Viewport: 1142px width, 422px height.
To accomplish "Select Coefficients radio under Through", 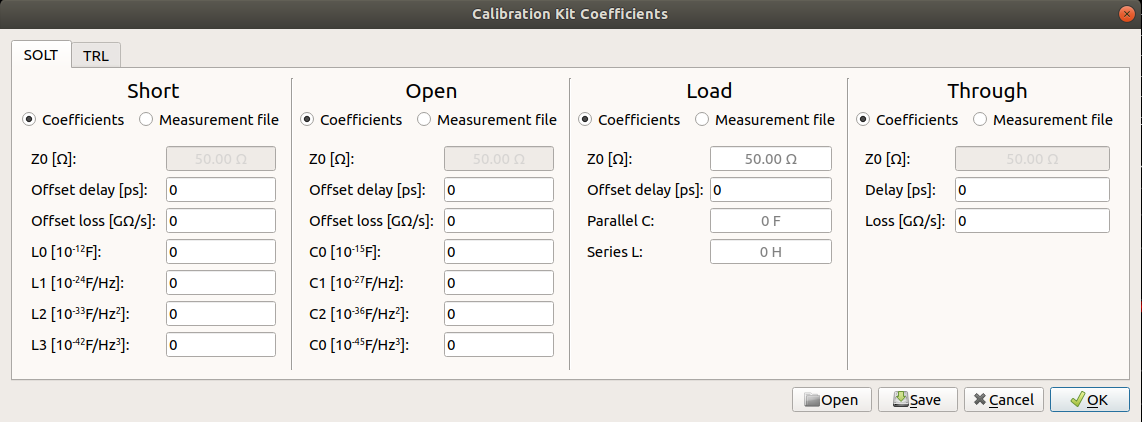I will pyautogui.click(x=864, y=120).
